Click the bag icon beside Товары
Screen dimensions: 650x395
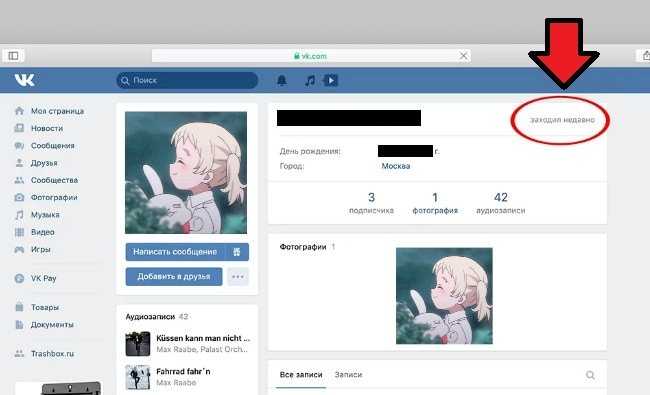(19, 307)
